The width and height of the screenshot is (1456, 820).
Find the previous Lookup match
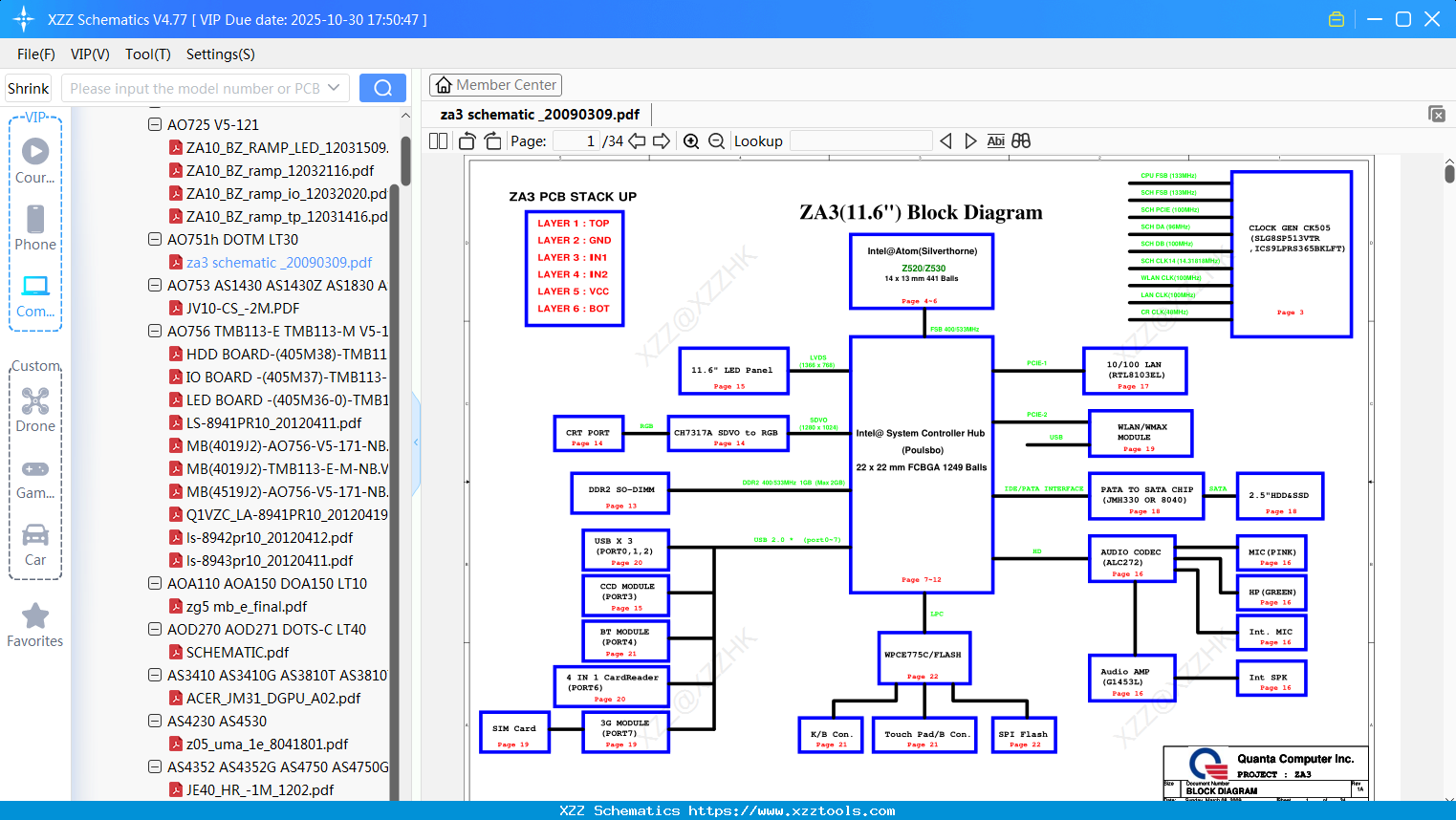[945, 141]
